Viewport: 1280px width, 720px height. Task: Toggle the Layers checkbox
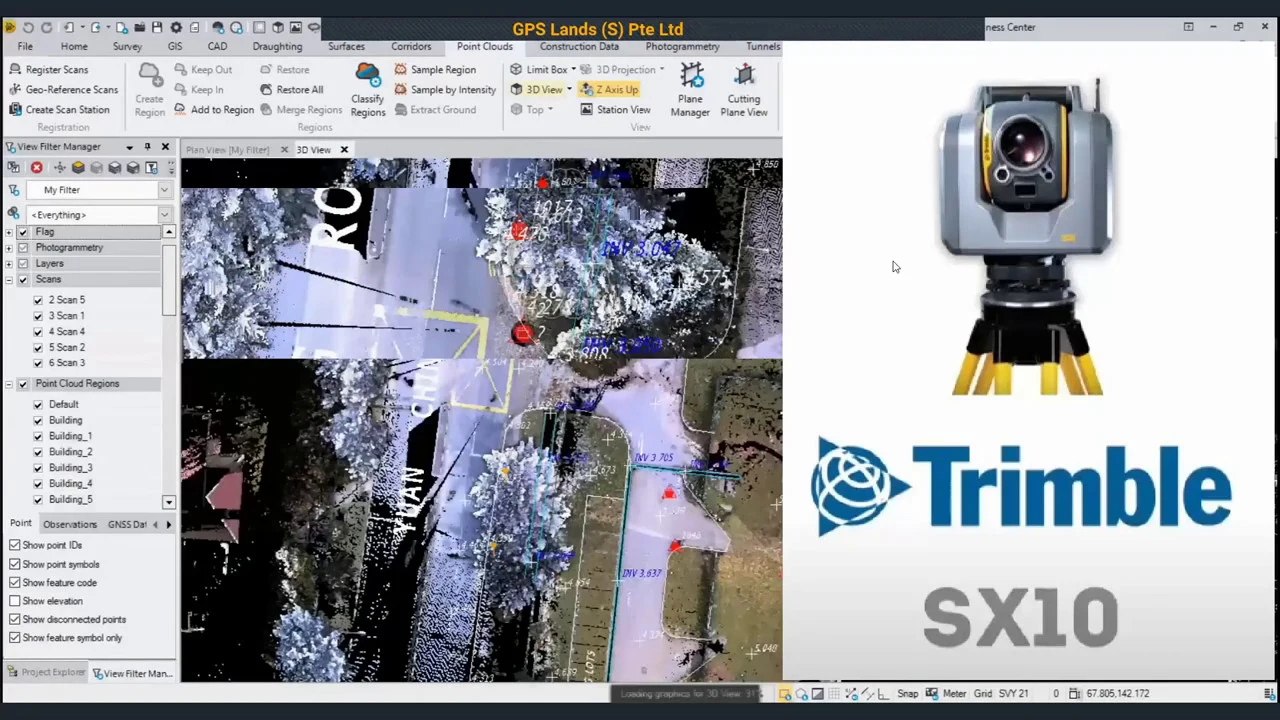(23, 264)
